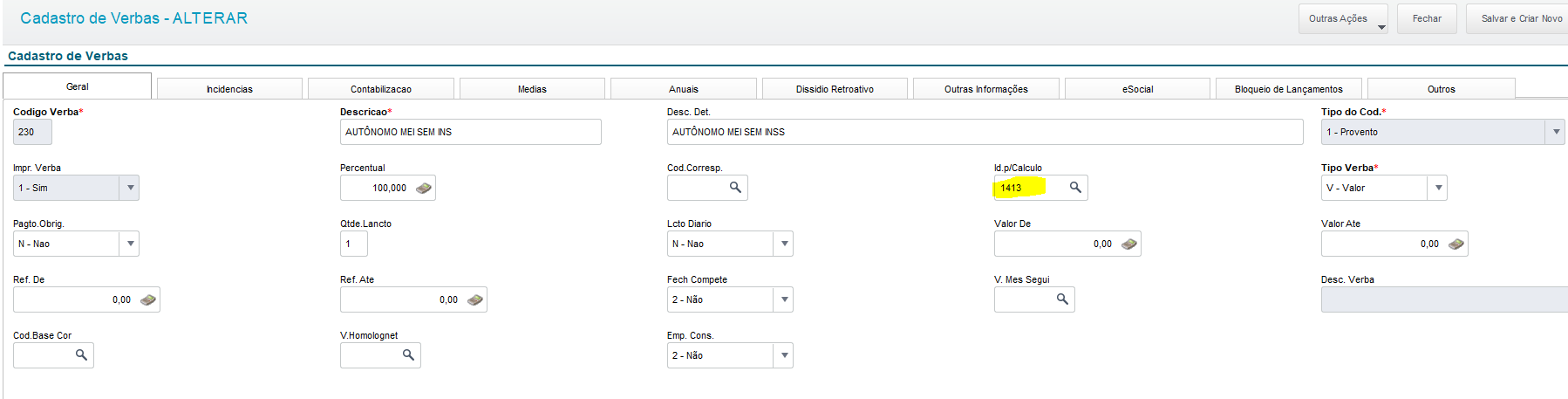Expand the Tipo do Cod. dropdown
The image size is (1568, 399).
click(1556, 132)
